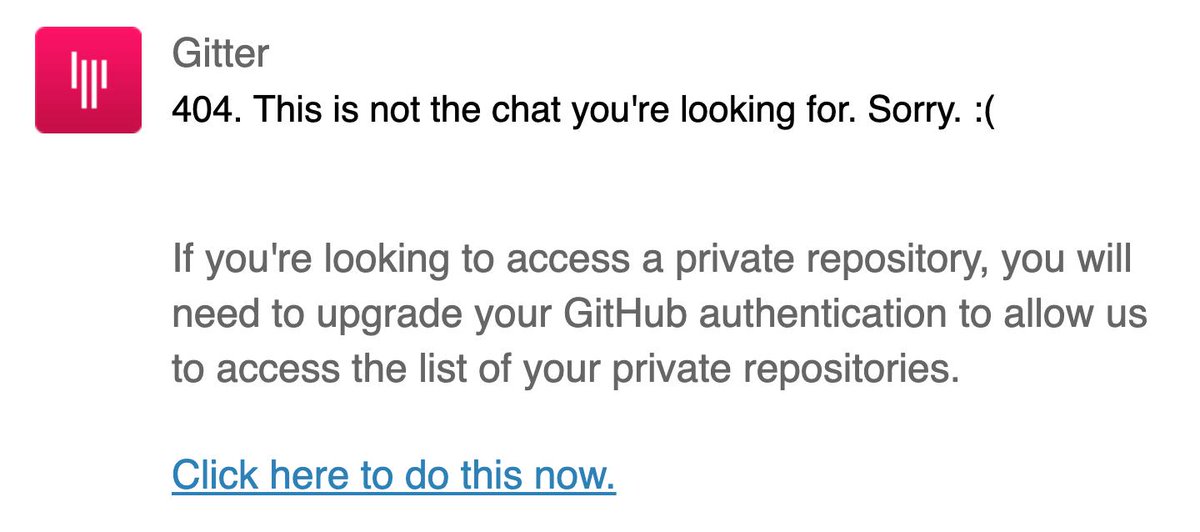Click the pink Gitter logo icon
The width and height of the screenshot is (1200, 532).
point(88,80)
